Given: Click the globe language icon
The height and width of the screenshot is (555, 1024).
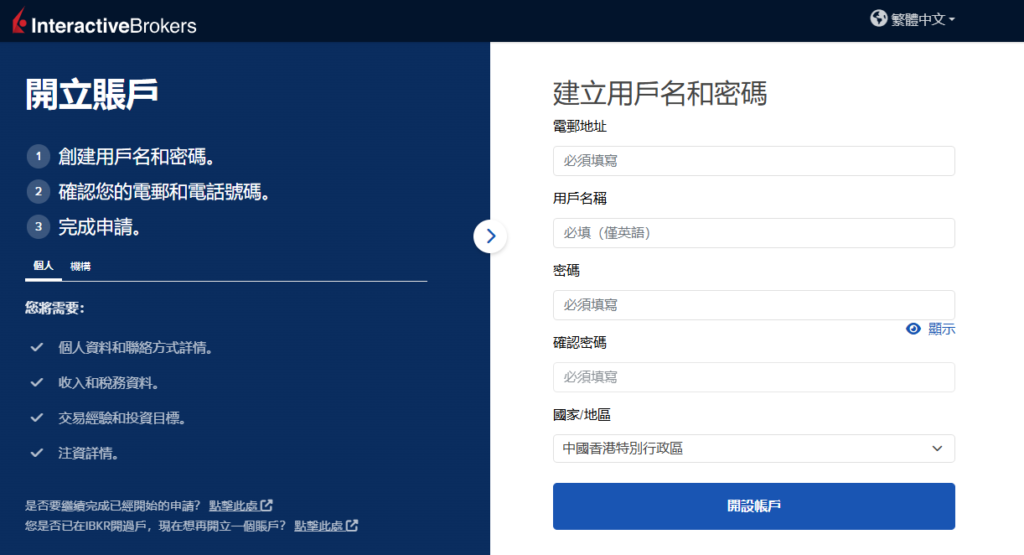Looking at the screenshot, I should (879, 19).
